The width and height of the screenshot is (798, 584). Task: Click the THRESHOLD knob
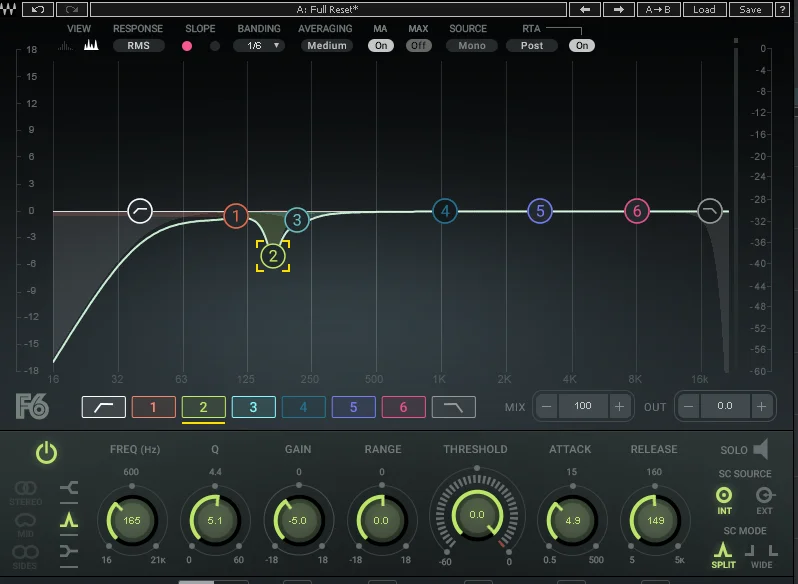477,515
